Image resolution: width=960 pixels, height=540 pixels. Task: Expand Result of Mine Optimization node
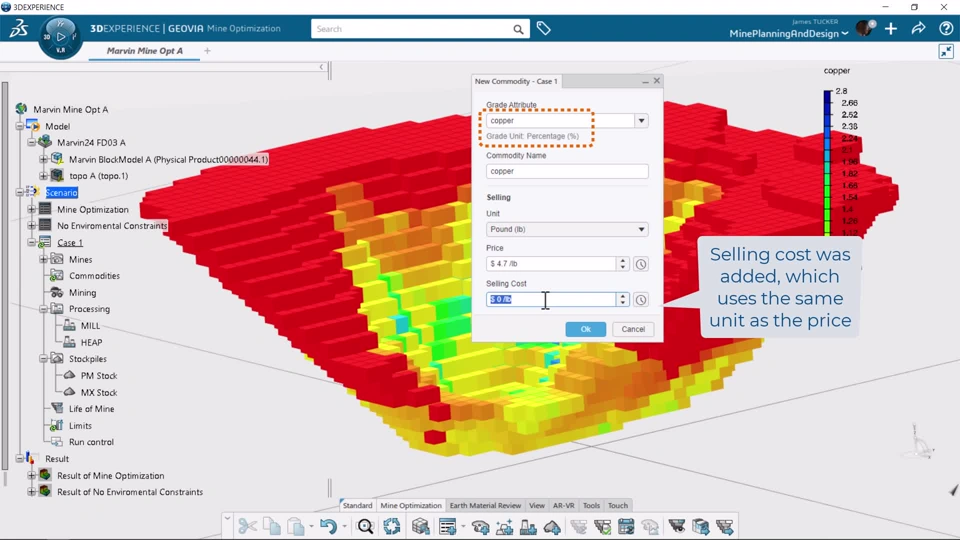click(x=32, y=475)
